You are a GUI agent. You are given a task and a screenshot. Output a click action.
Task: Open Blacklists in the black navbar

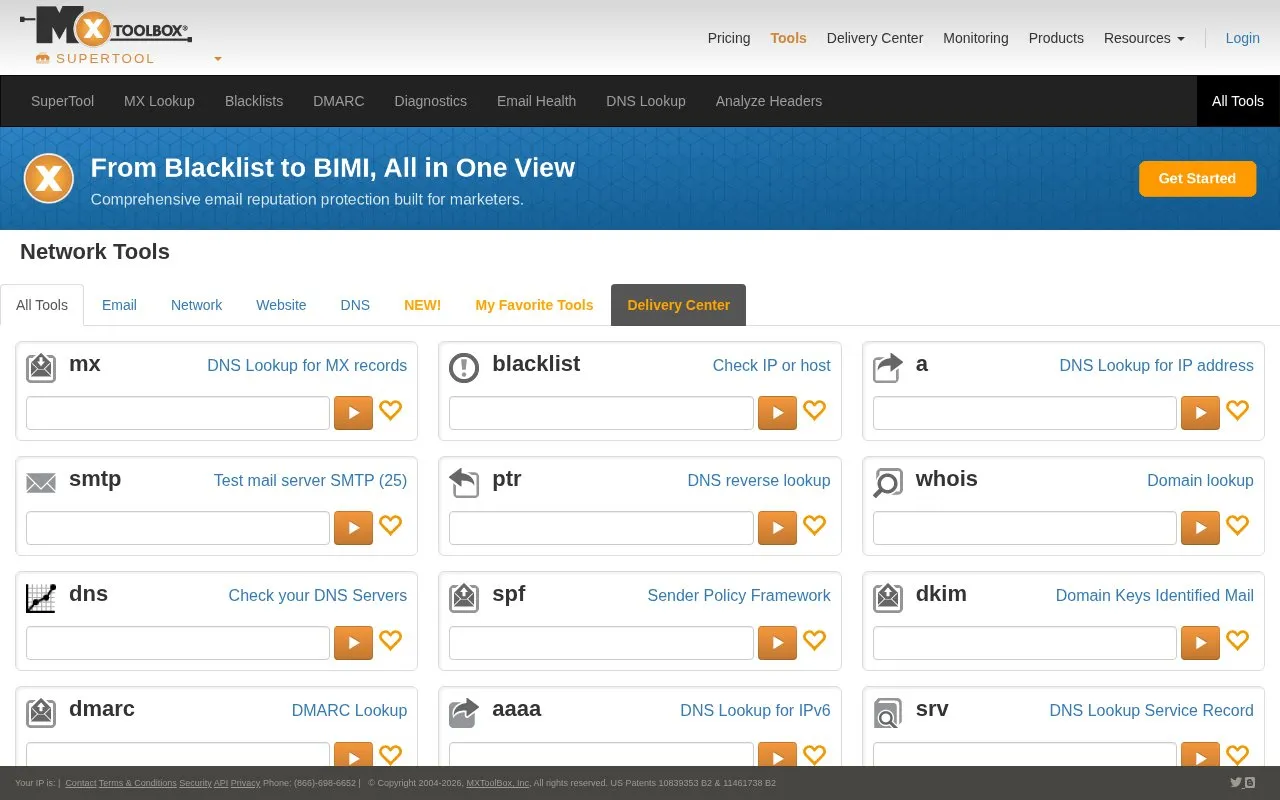(254, 101)
